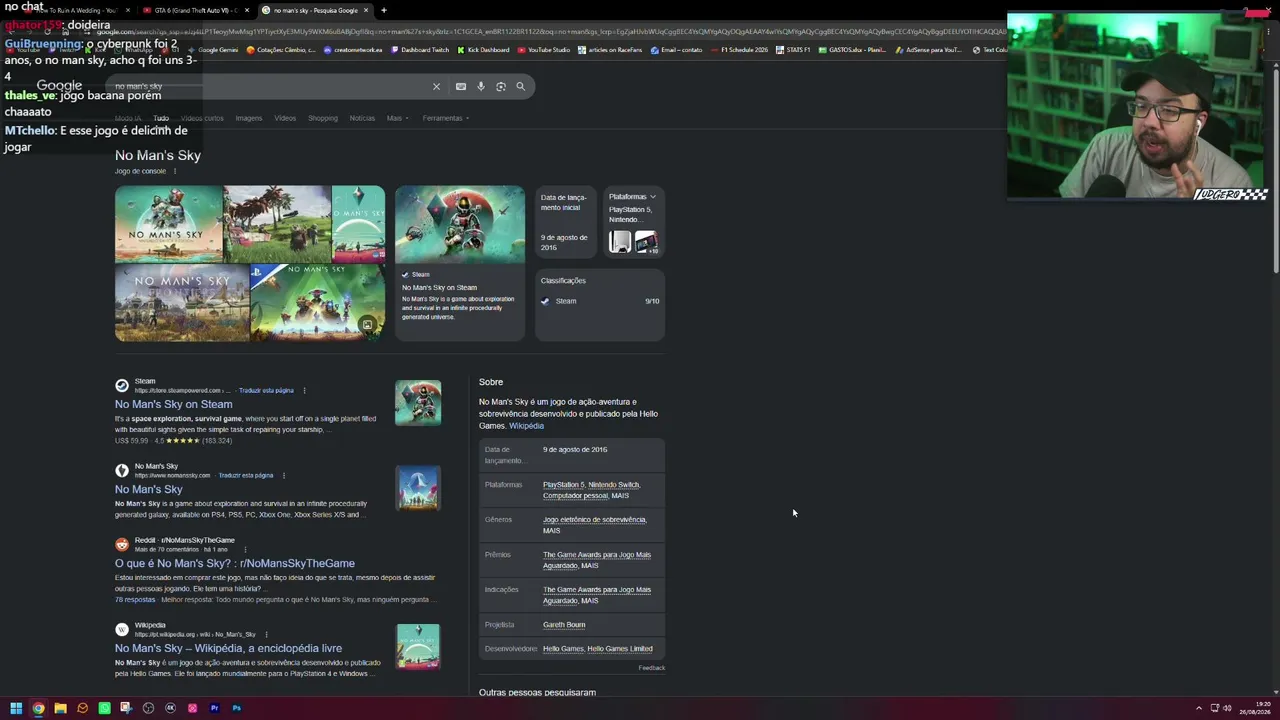
Task: Open the Google Gemini bookmark
Action: [x=214, y=50]
